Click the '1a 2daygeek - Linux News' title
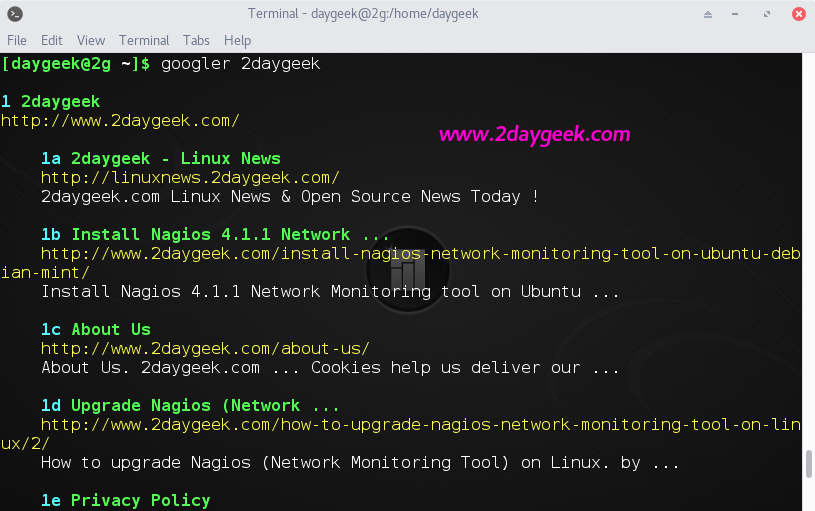The width and height of the screenshot is (815, 511). pos(161,159)
